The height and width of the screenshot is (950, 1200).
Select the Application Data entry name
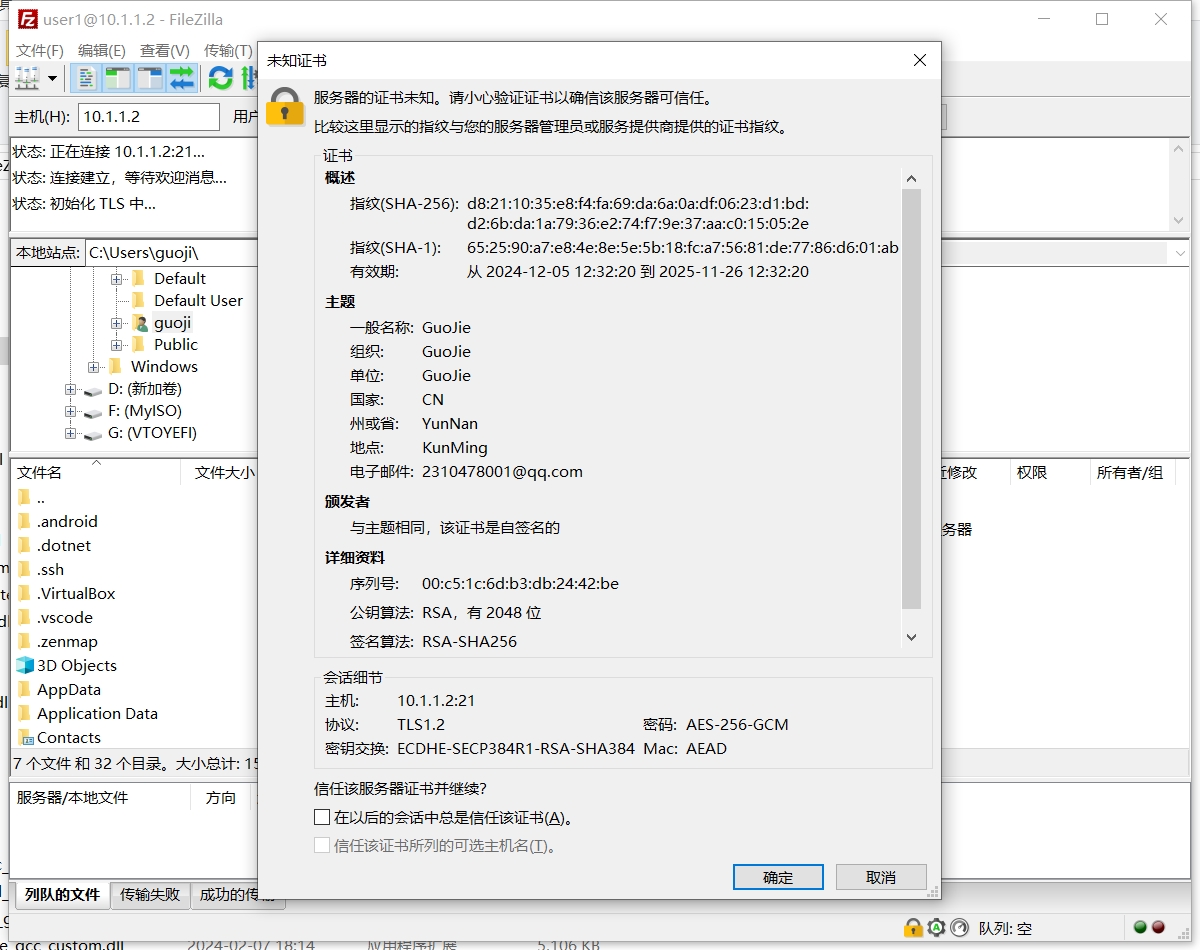click(x=97, y=713)
